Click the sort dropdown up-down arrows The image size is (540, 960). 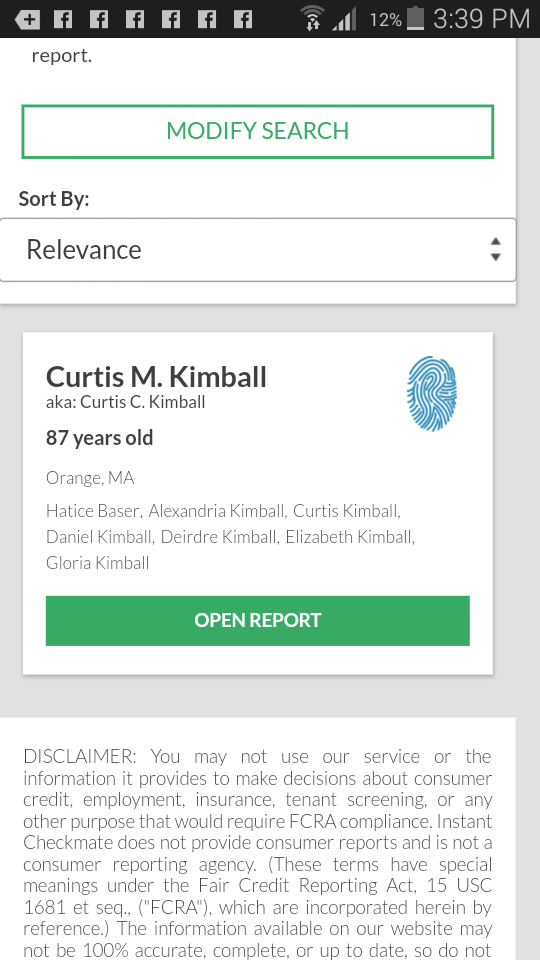click(x=495, y=250)
